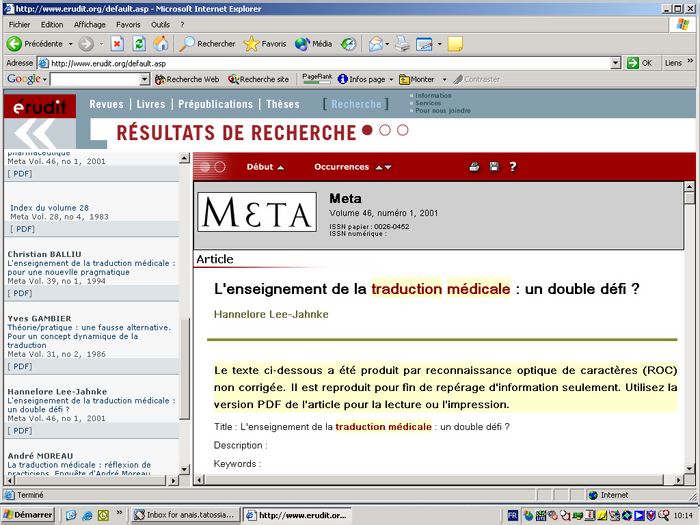Open the Affichage menu
This screenshot has height=525, width=700.
pyautogui.click(x=90, y=25)
